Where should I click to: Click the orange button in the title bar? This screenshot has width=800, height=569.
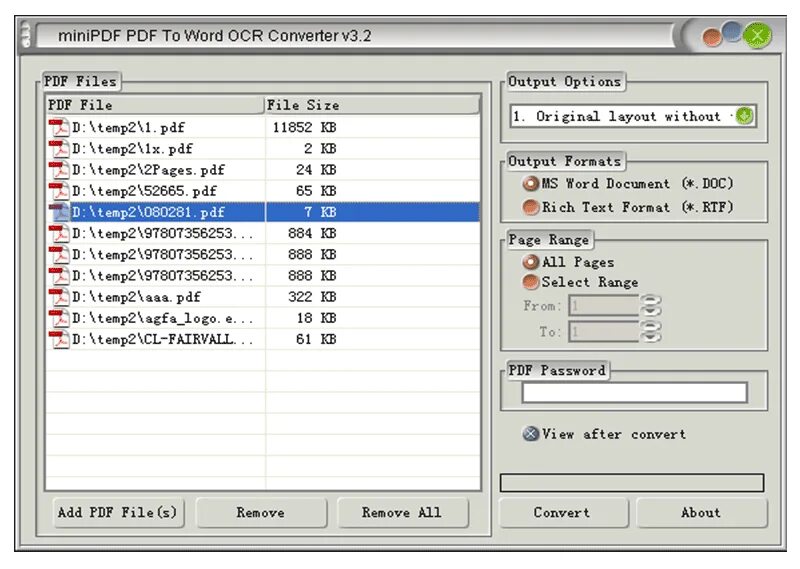712,37
